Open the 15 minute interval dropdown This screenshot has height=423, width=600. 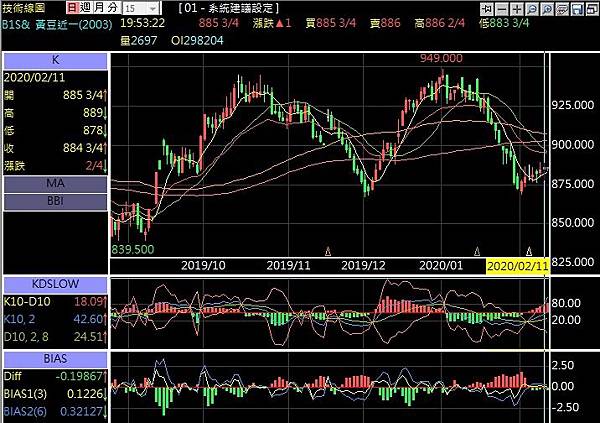(153, 8)
